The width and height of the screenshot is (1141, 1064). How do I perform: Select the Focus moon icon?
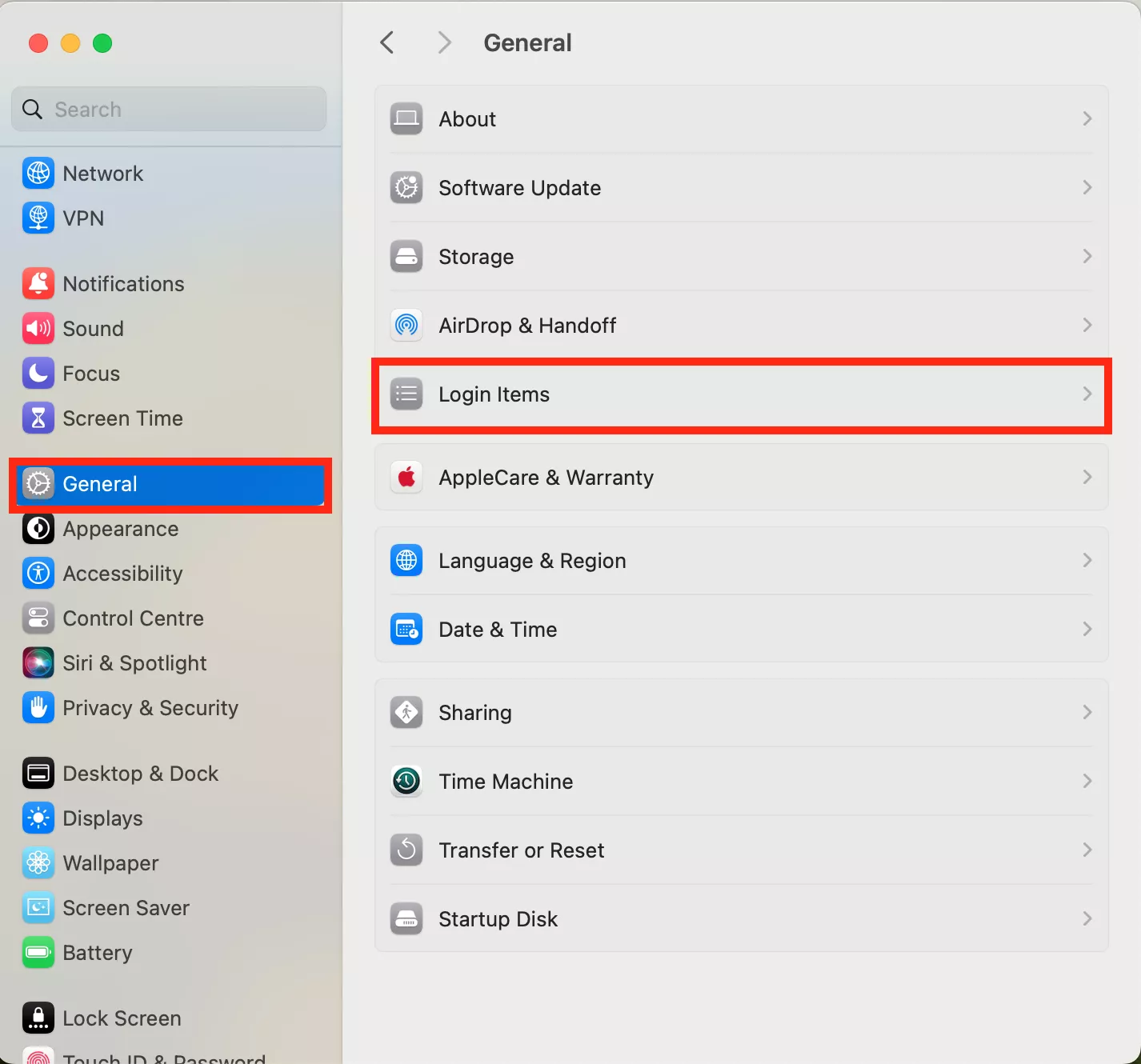coord(38,374)
